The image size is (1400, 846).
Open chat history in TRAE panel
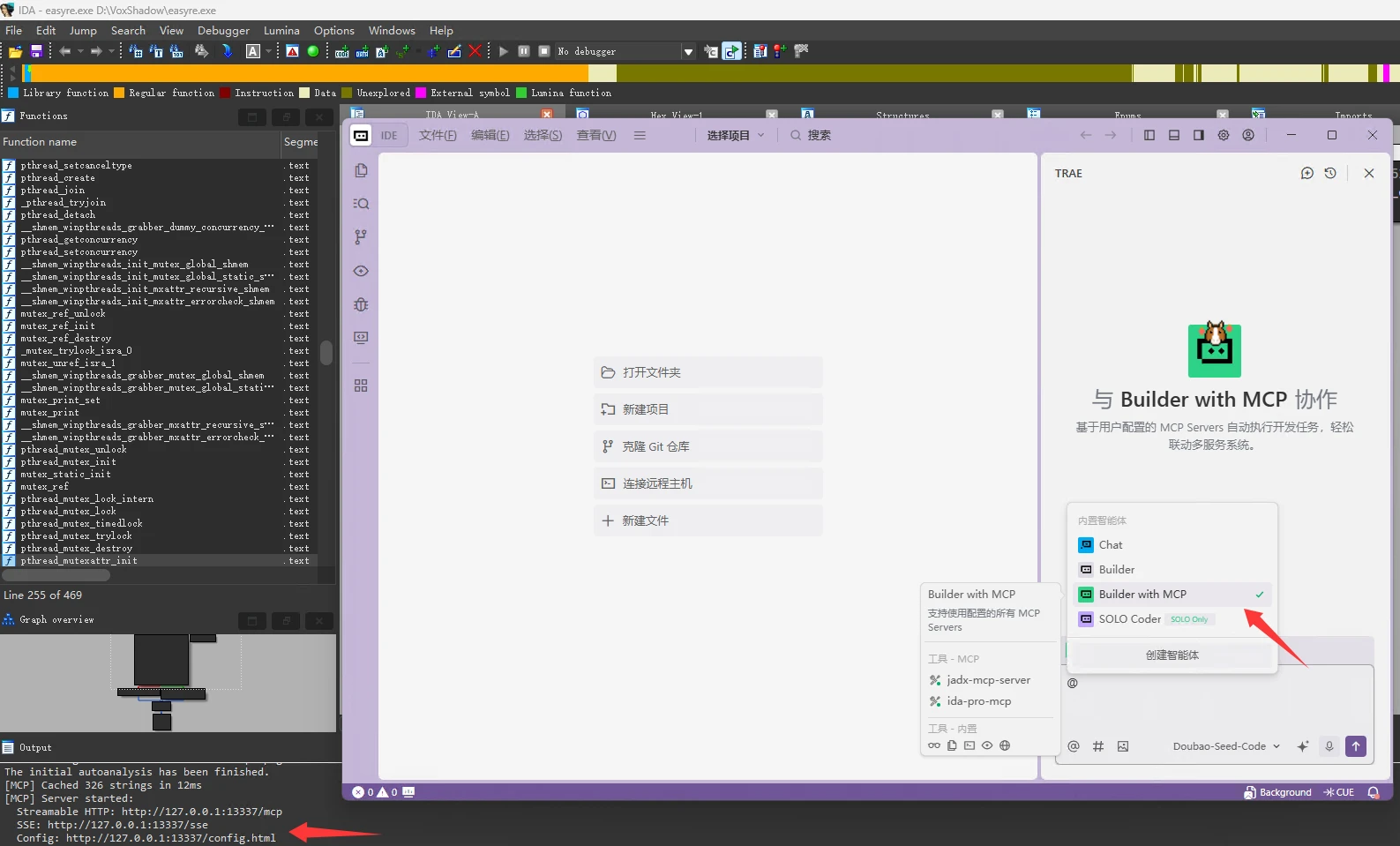click(x=1330, y=173)
